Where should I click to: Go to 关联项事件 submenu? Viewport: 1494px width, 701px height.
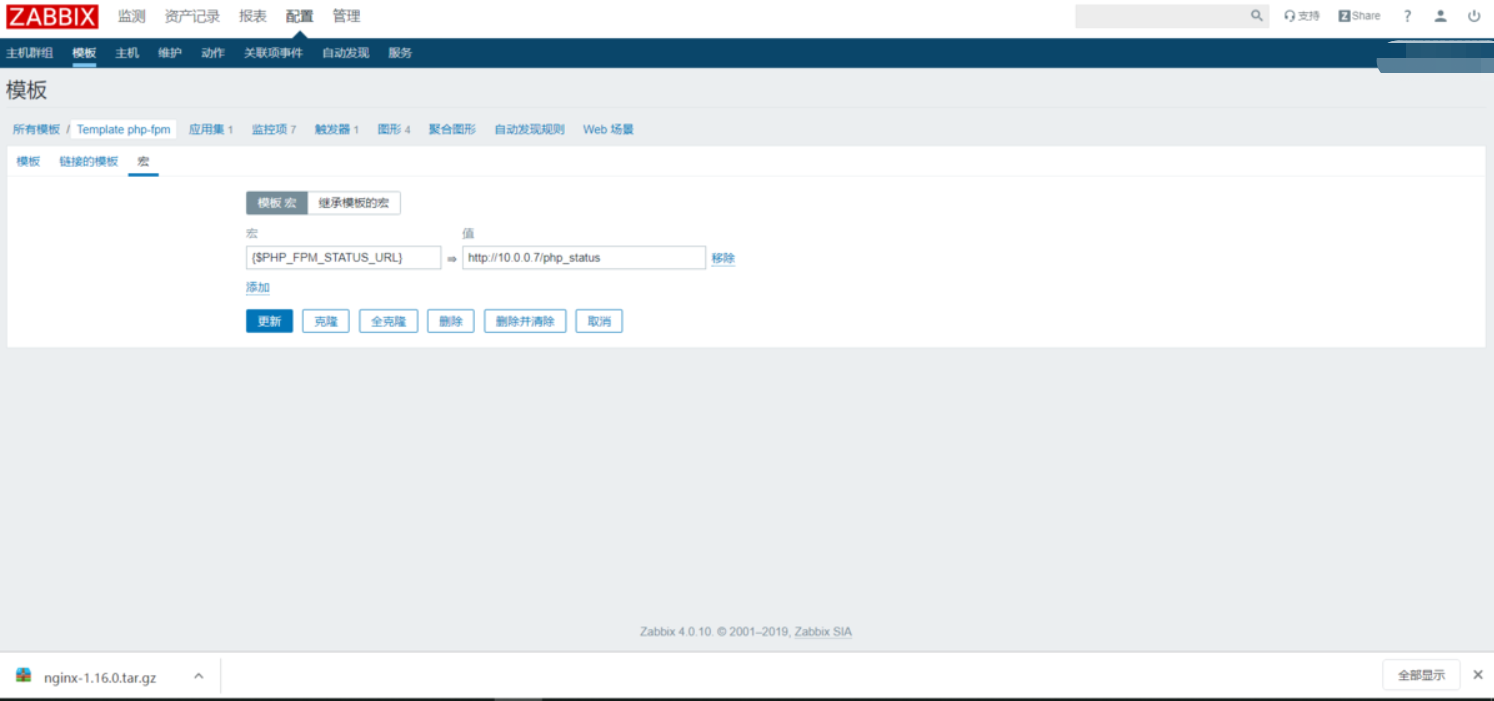(x=273, y=53)
